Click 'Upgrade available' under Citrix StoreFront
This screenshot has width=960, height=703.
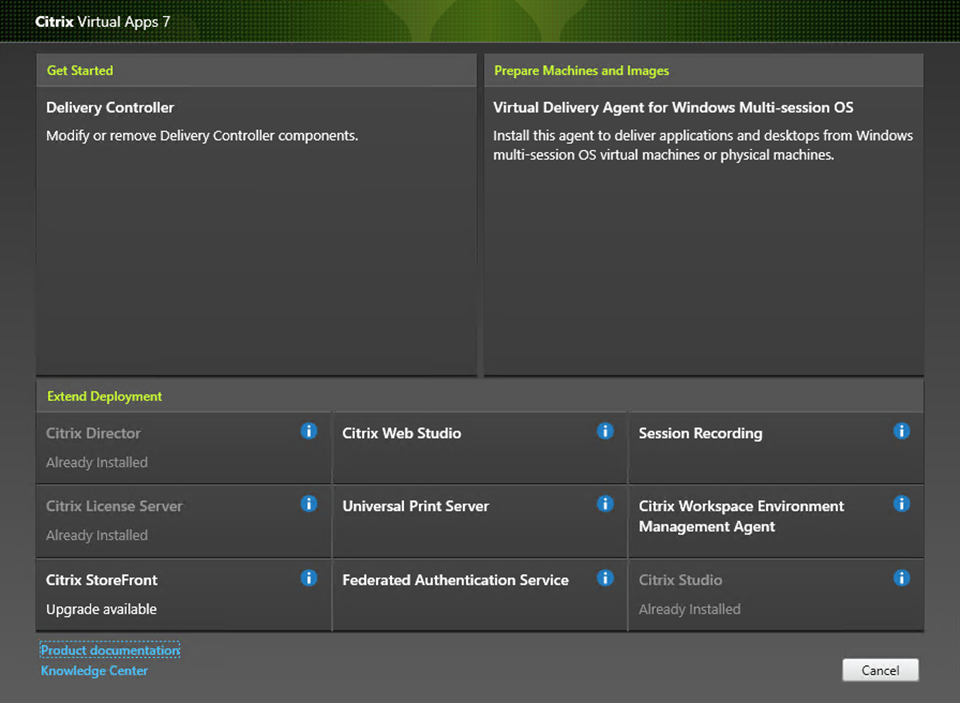click(x=102, y=609)
